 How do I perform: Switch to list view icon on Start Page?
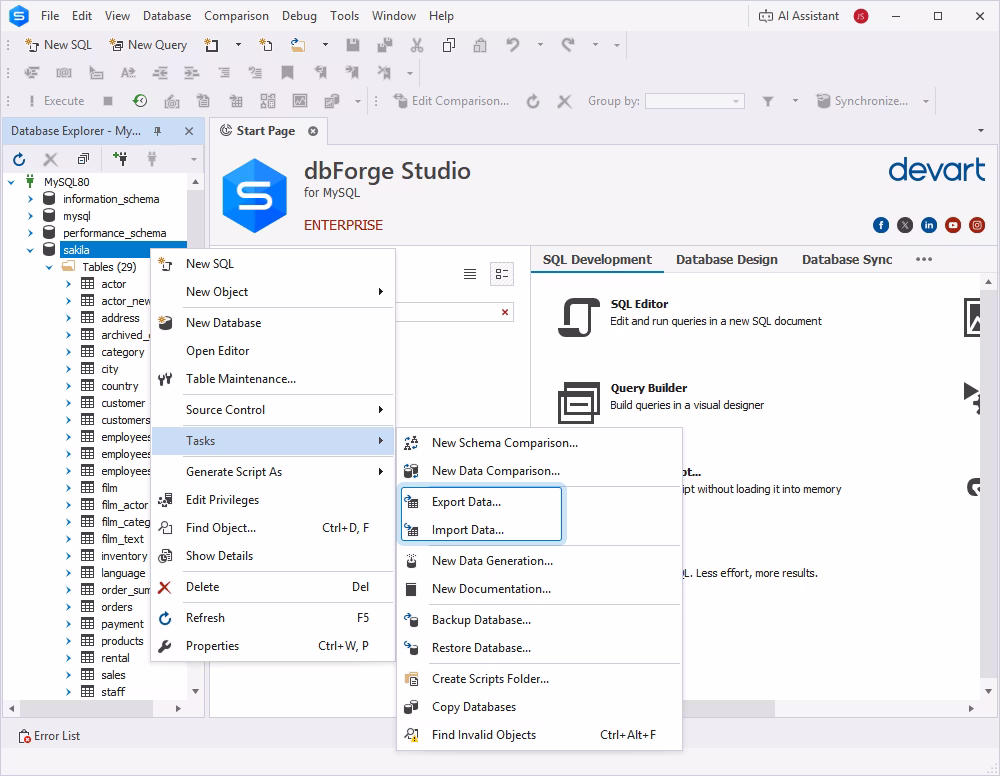point(470,274)
